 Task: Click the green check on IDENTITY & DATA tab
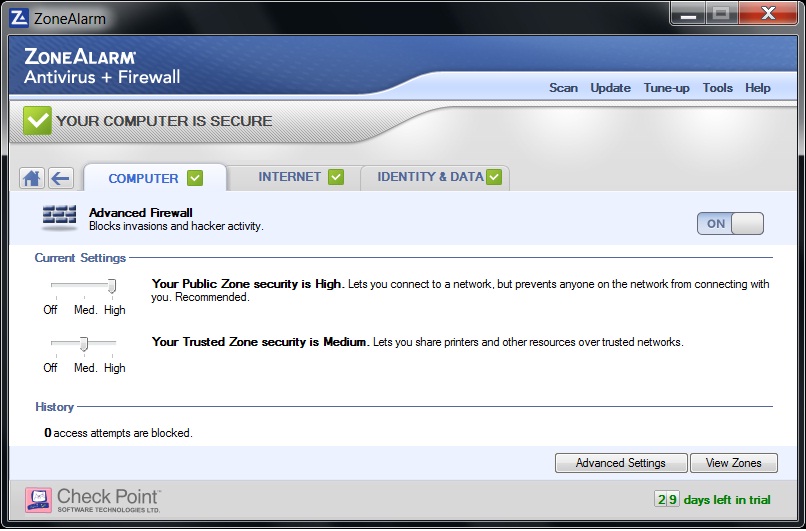coord(494,177)
